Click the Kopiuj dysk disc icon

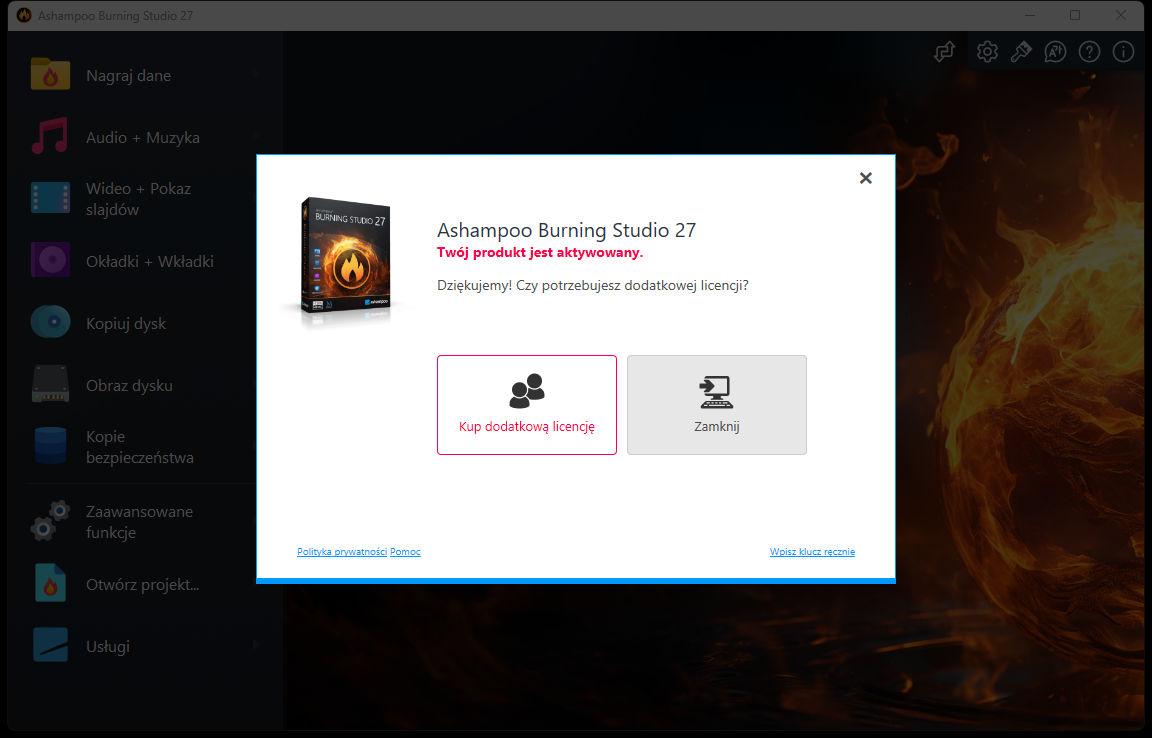[x=50, y=323]
